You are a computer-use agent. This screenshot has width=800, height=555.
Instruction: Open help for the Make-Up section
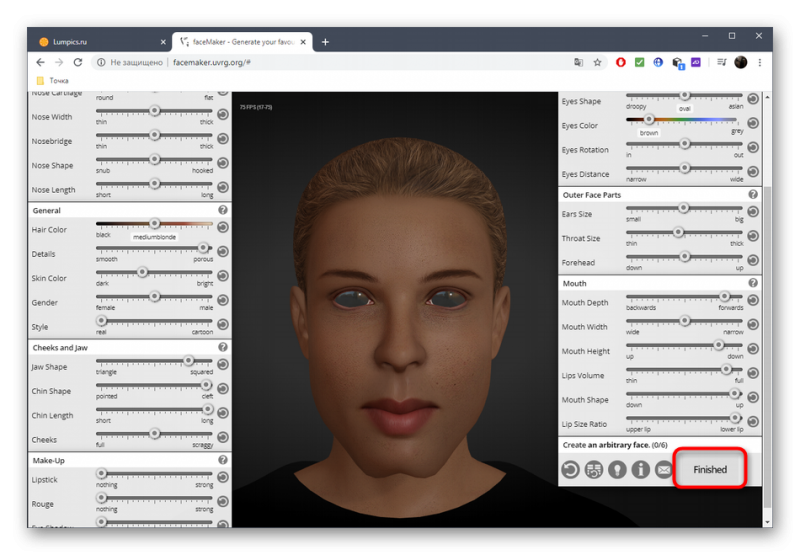[223, 460]
